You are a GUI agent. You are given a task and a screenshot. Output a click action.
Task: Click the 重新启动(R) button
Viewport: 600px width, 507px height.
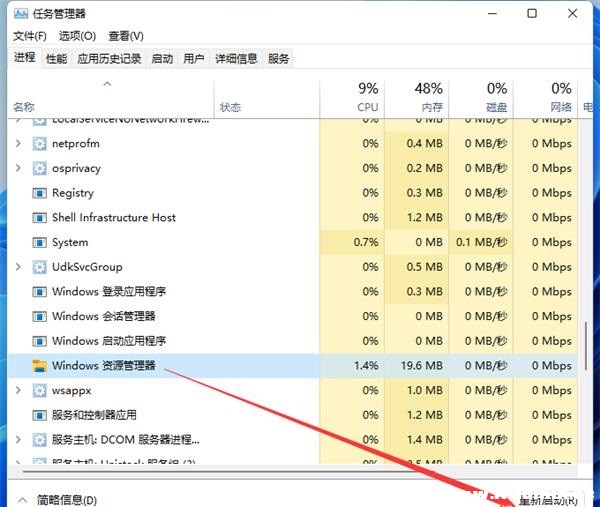(548, 500)
